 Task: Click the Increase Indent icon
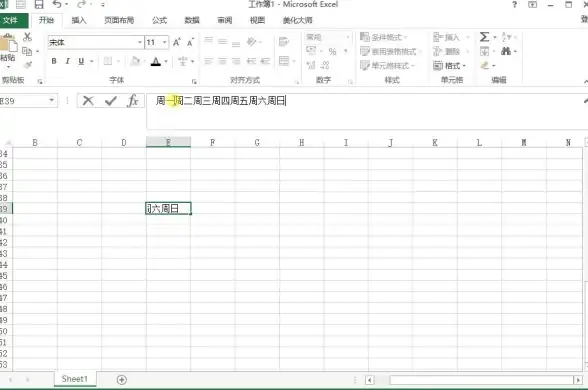pos(265,61)
